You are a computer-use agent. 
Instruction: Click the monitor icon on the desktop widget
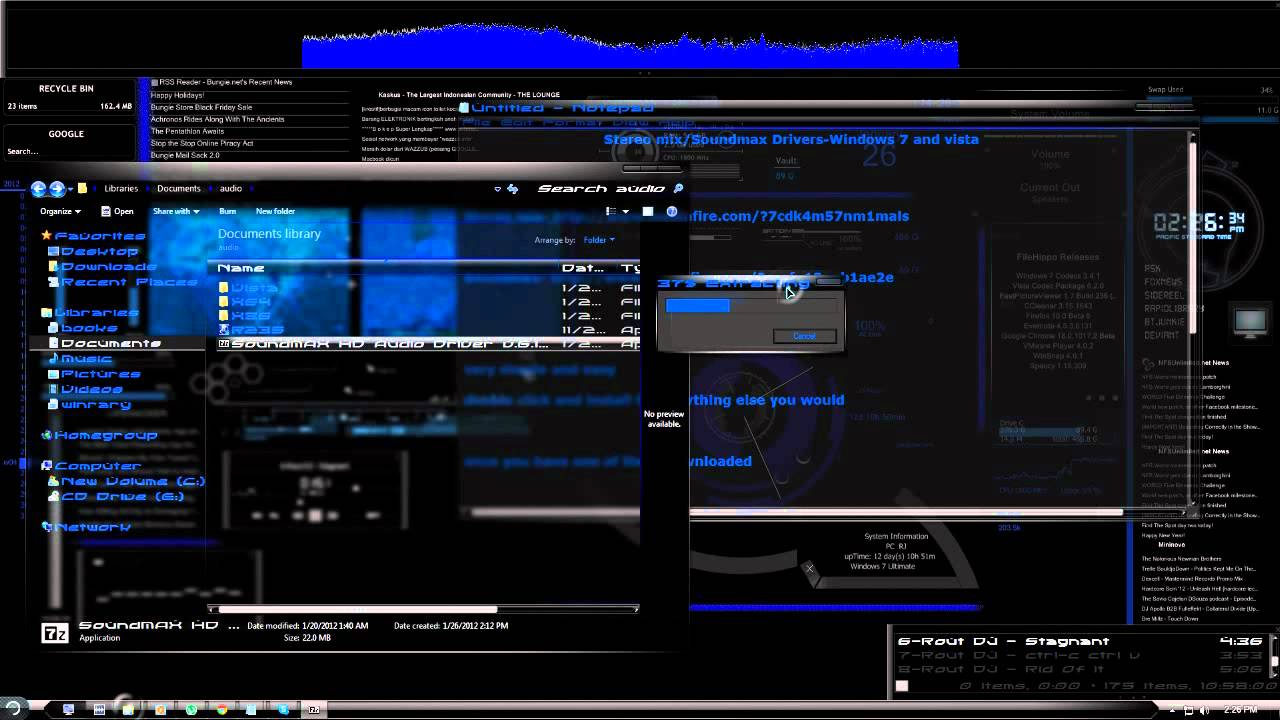click(1250, 322)
